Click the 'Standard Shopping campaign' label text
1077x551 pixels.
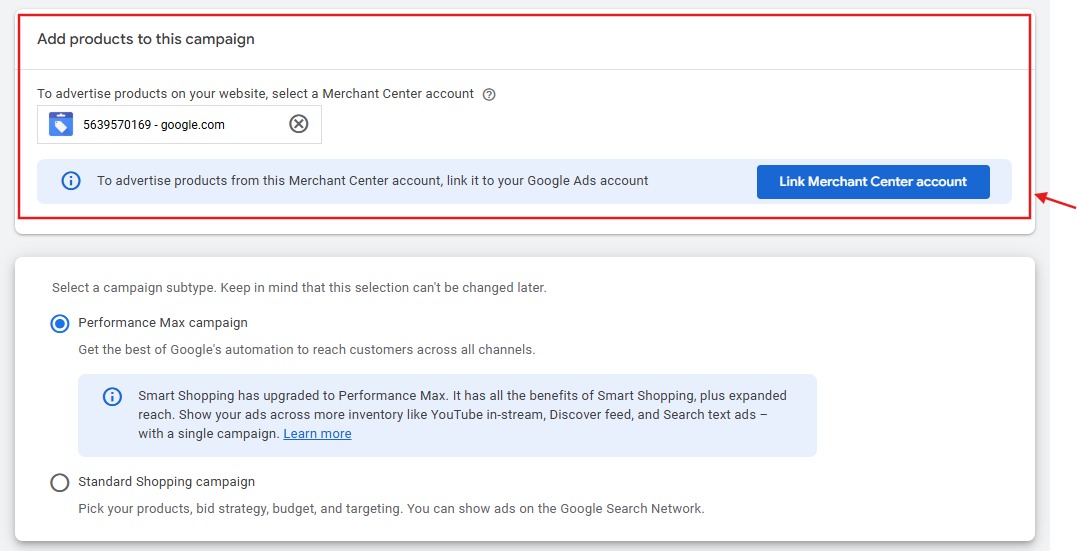click(x=166, y=482)
